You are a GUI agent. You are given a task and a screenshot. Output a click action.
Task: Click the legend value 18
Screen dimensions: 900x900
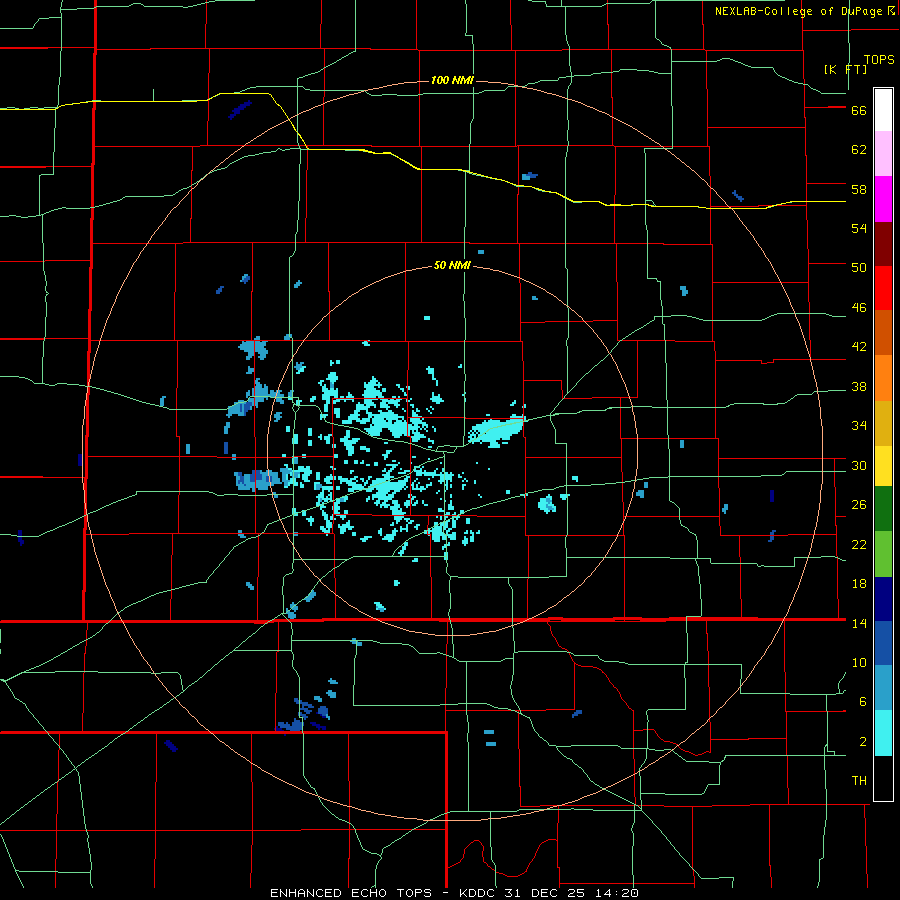pos(859,584)
